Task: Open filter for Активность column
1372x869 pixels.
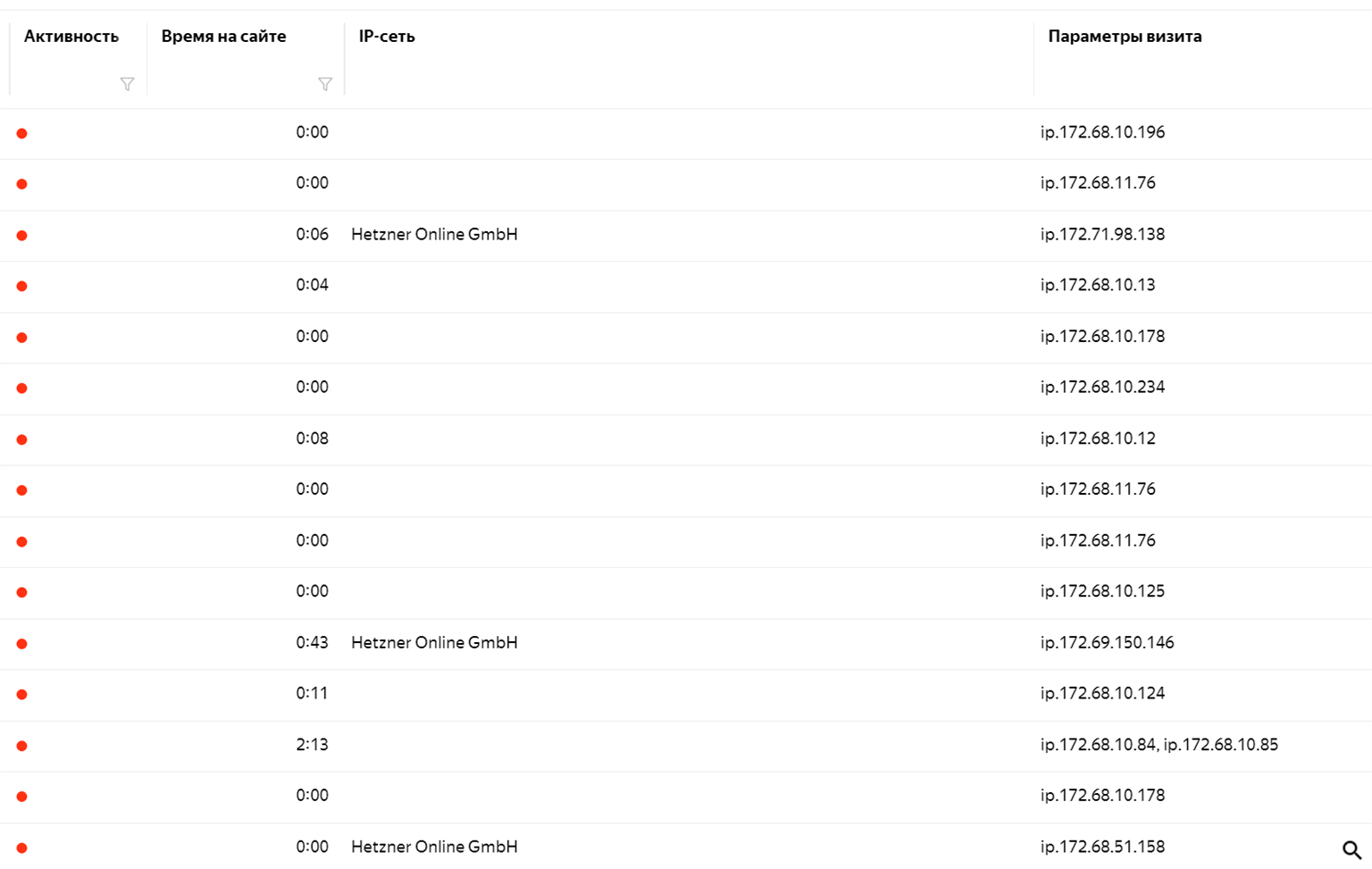Action: (127, 84)
